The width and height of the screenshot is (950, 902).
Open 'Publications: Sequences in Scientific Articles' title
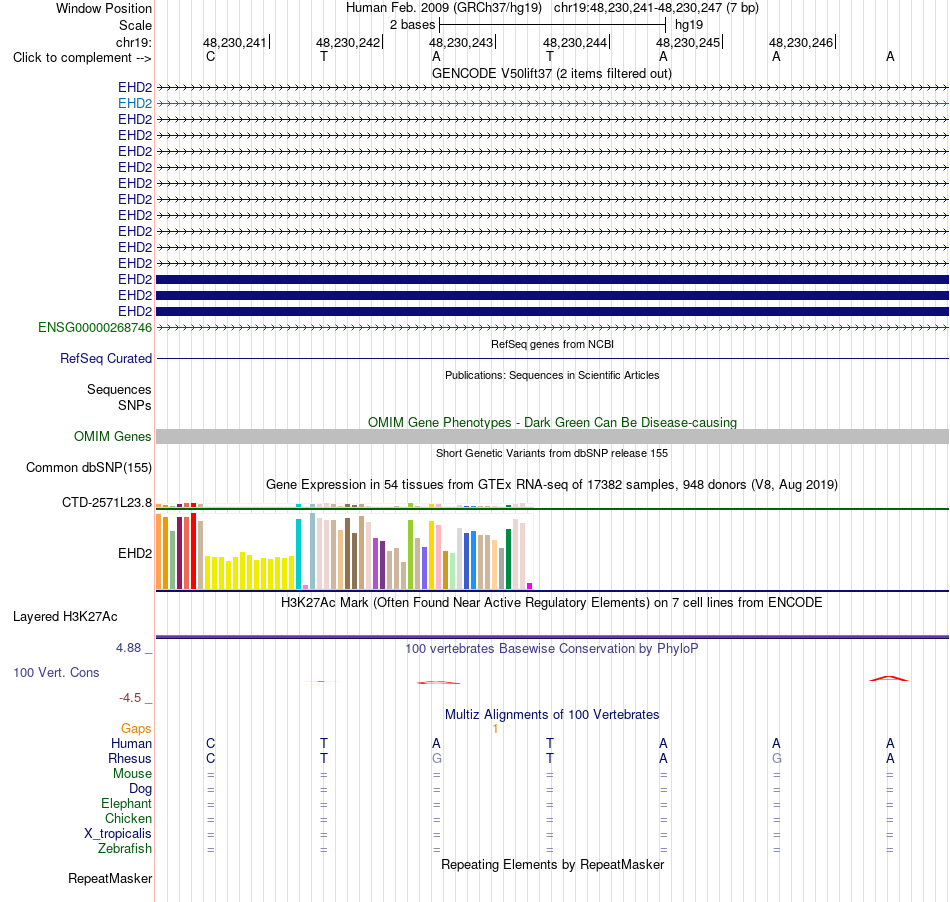[x=552, y=375]
